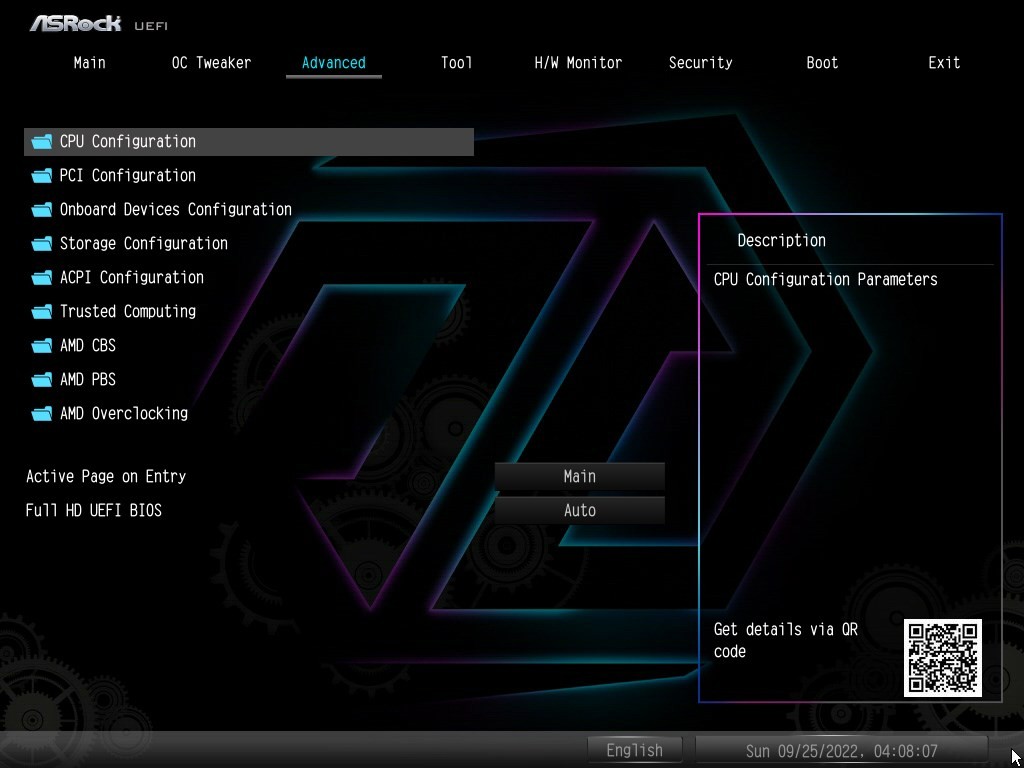
Task: Open the CPU Configuration folder icon
Action: click(x=42, y=142)
